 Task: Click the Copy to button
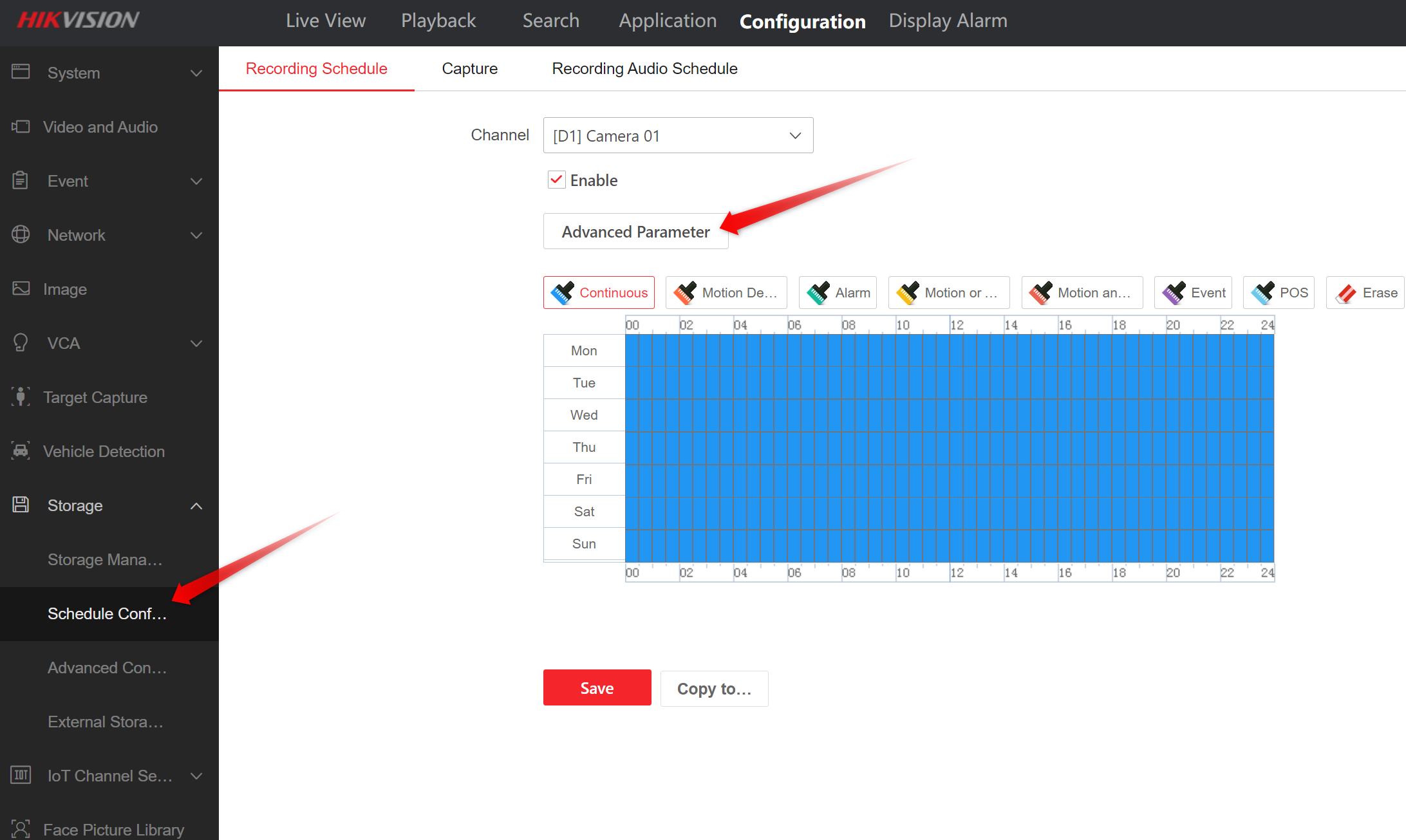pos(715,689)
